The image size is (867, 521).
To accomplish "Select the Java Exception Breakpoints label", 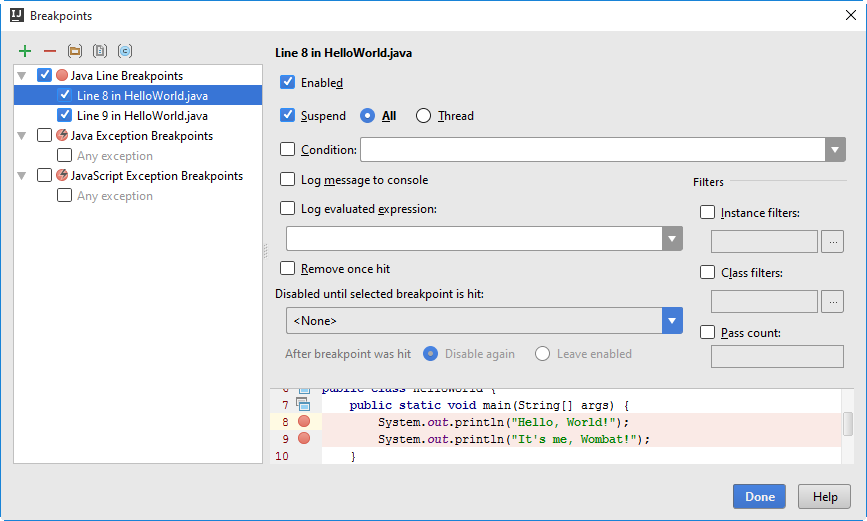I will (142, 136).
